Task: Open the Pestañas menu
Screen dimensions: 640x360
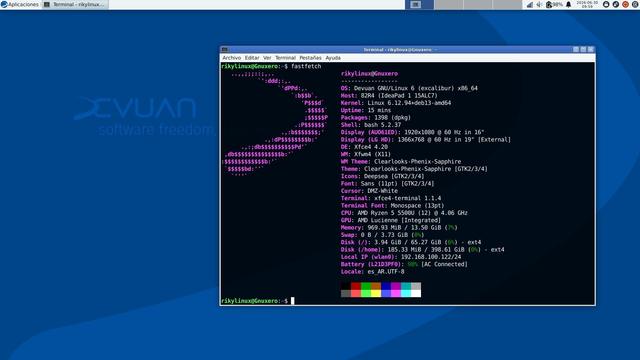Action: (310, 58)
